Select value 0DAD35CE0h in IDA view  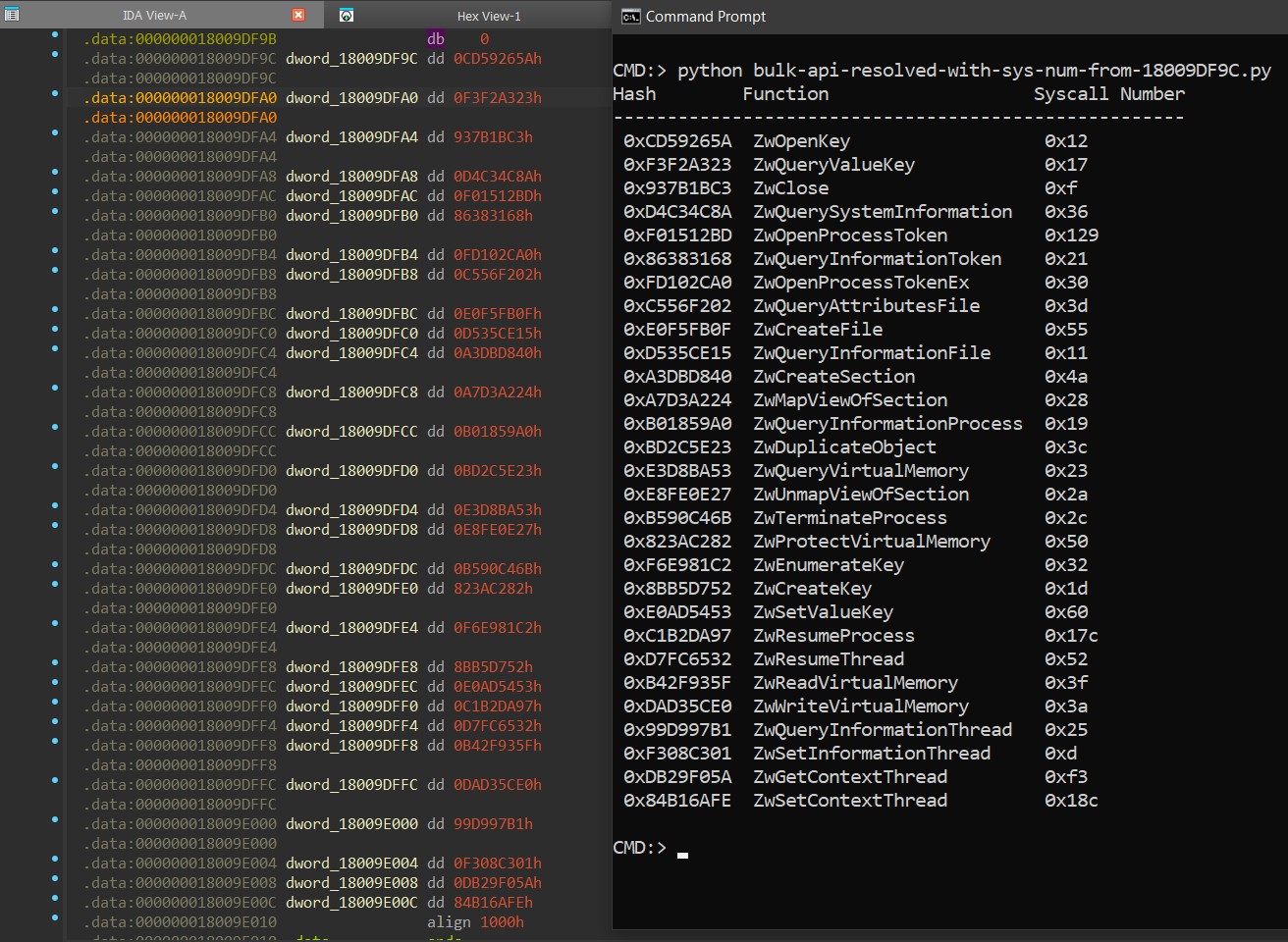(498, 785)
